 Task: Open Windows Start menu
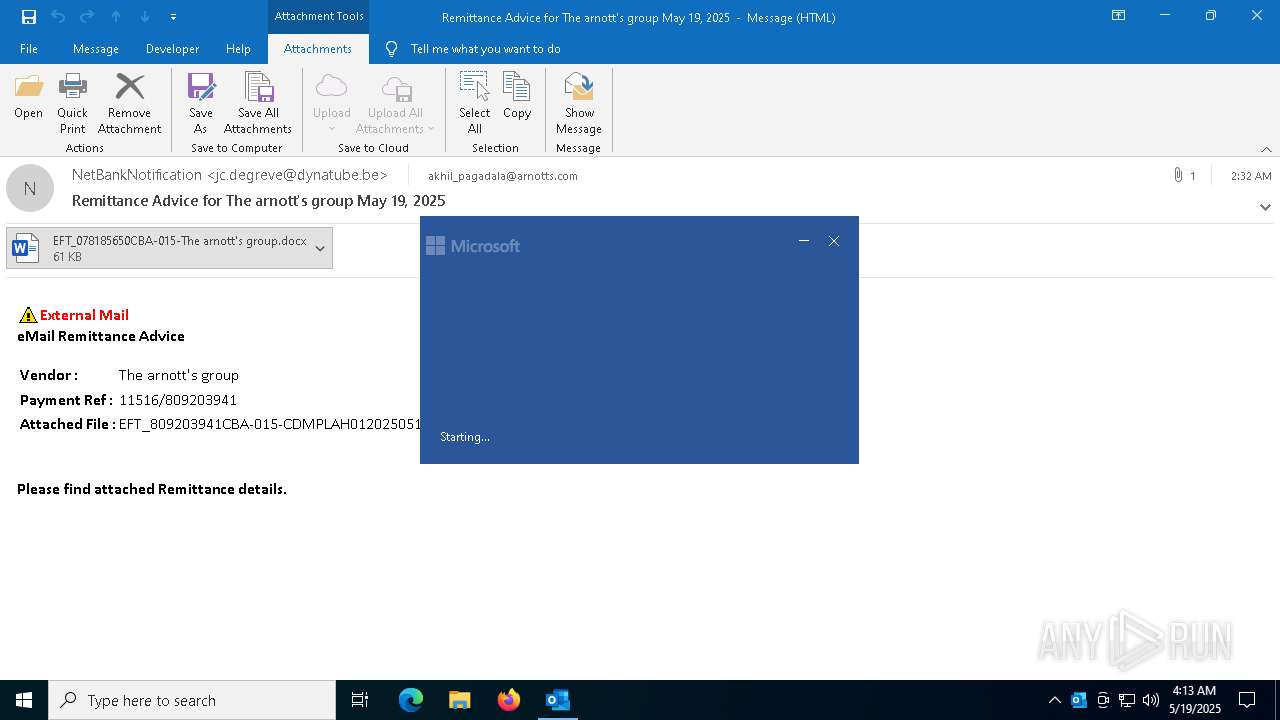(x=24, y=700)
